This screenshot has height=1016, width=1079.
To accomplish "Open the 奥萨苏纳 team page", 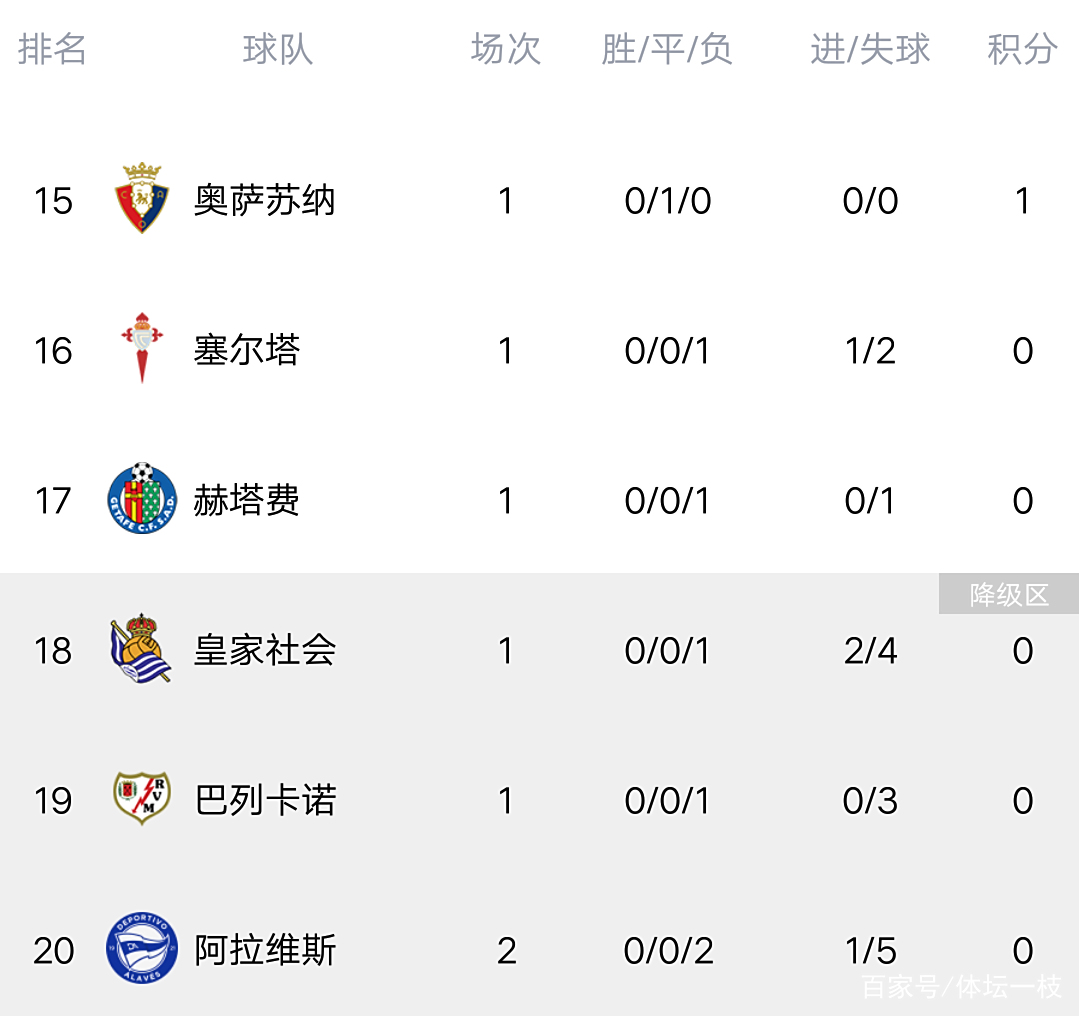I will pyautogui.click(x=265, y=201).
